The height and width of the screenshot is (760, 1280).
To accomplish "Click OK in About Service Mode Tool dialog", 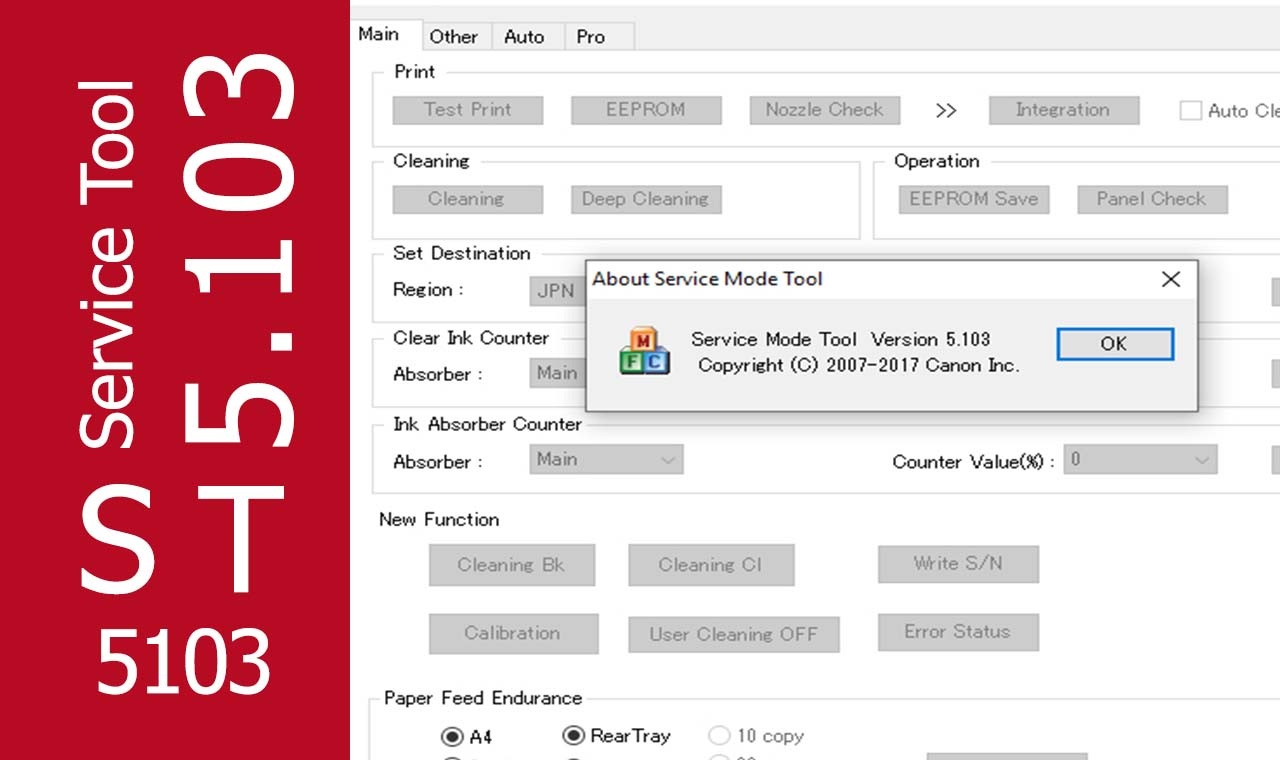I will pos(1114,344).
